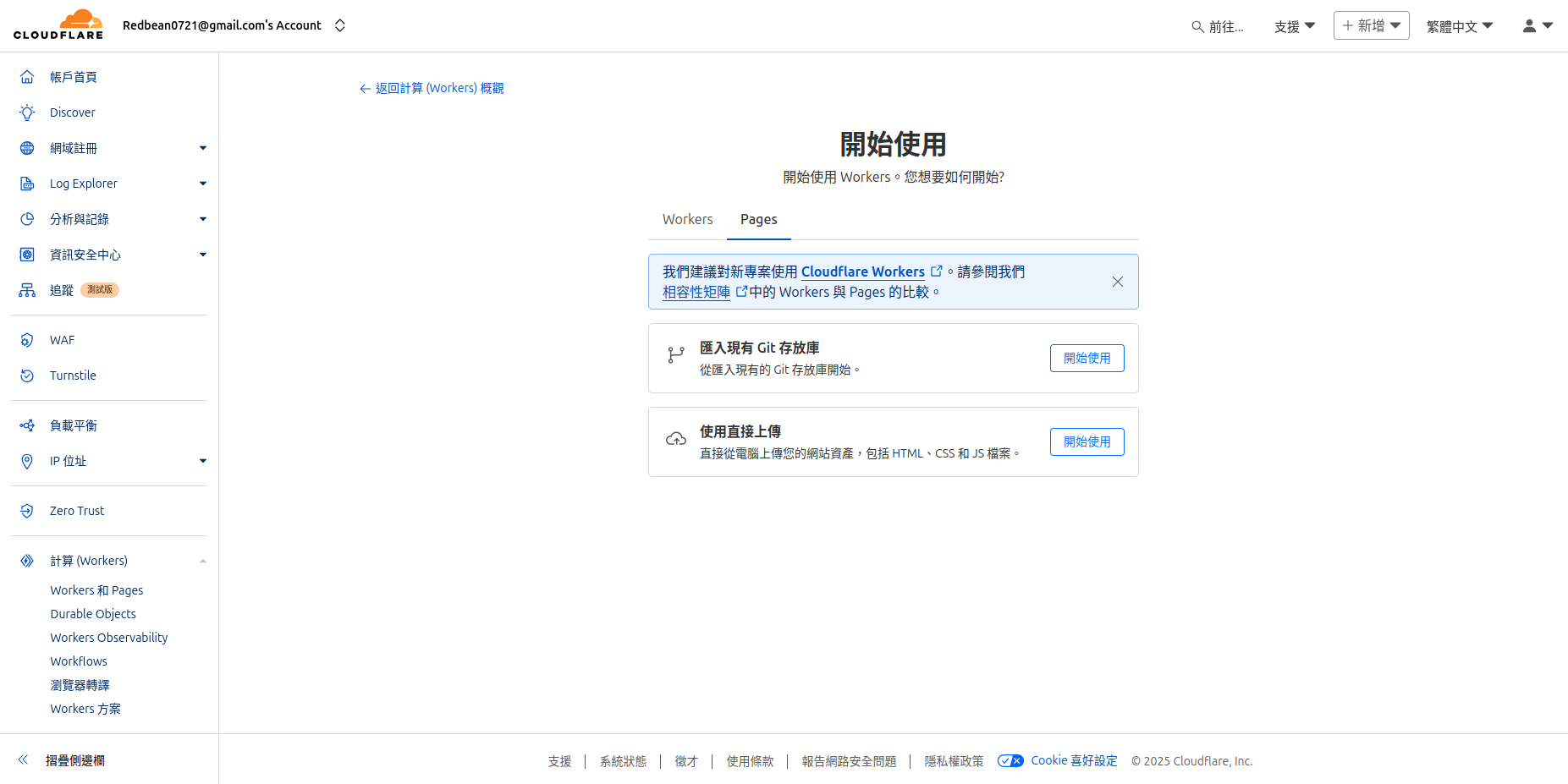Screen dimensions: 1568x784
Task: Expand the 網域註冊 dropdown
Action: 203,147
